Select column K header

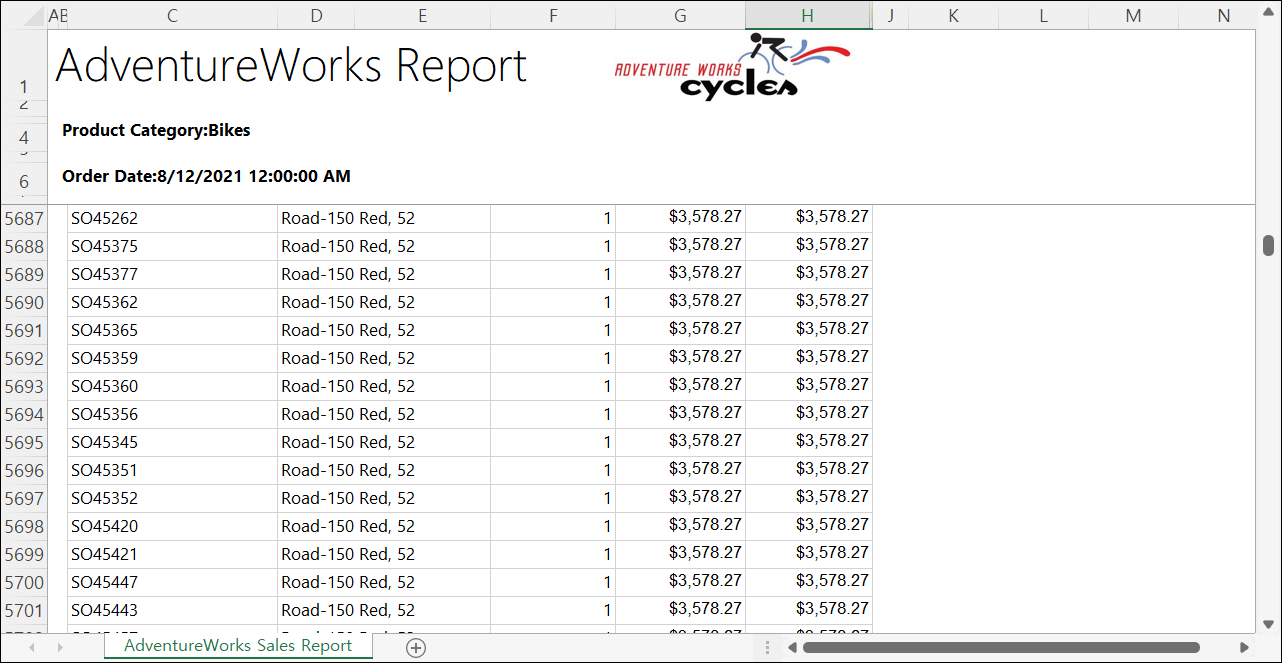tap(953, 15)
